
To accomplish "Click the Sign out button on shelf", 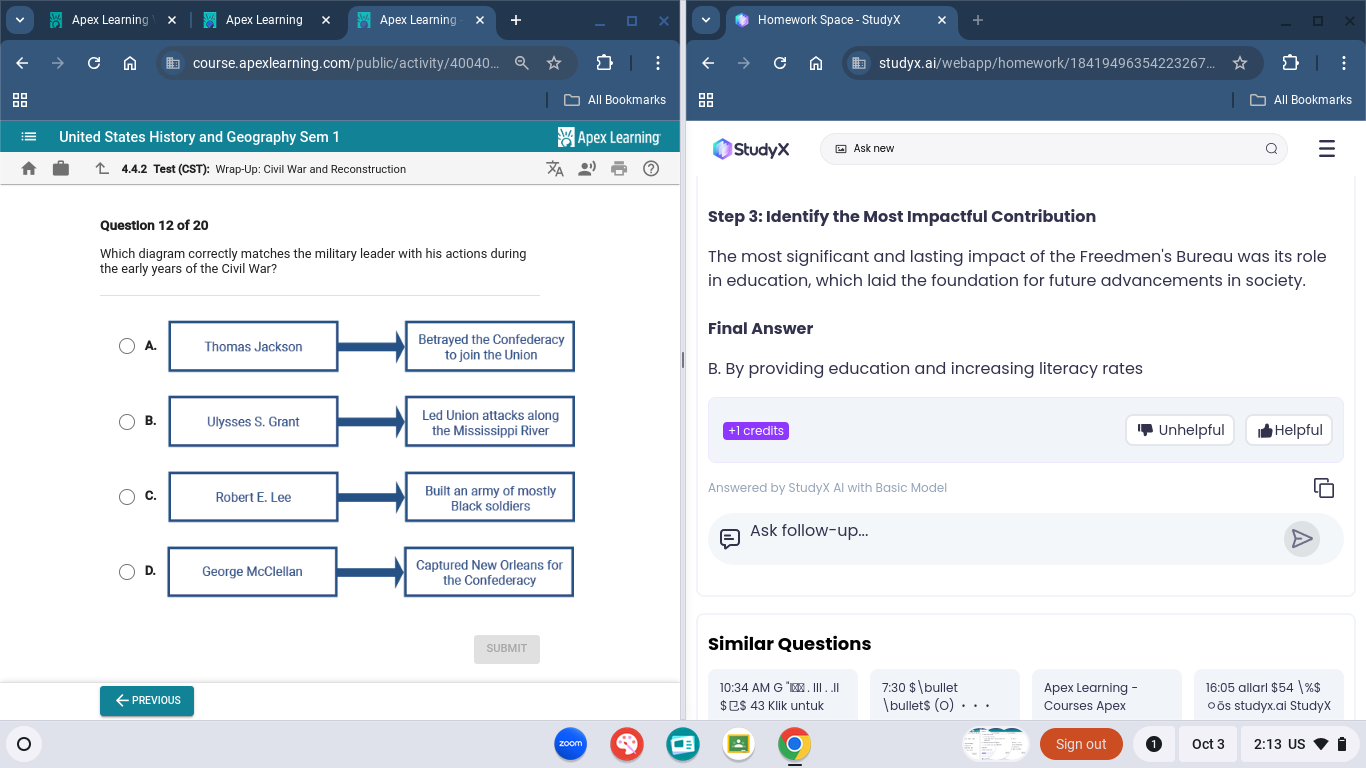I will click(x=1081, y=744).
